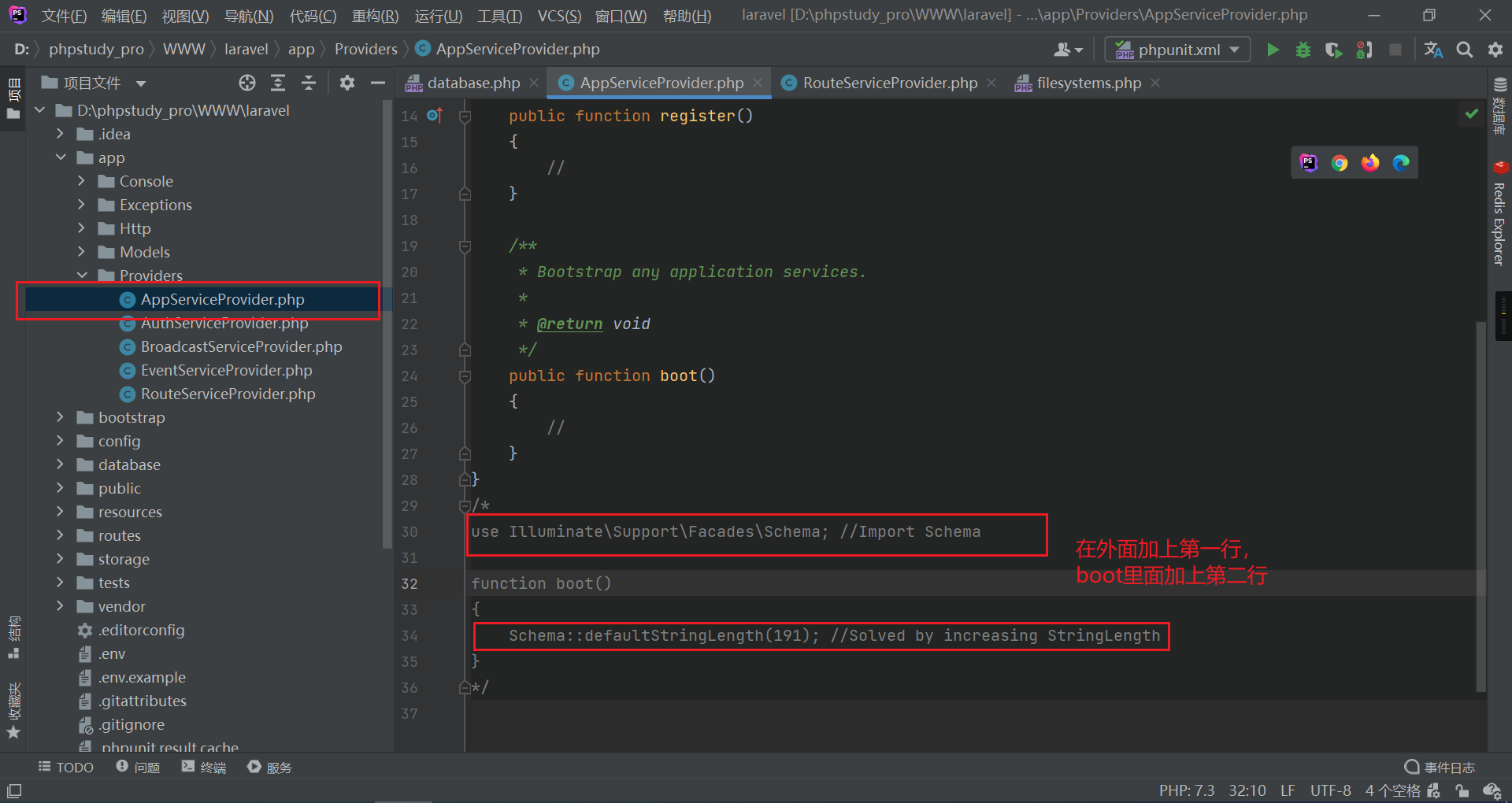Viewport: 1512px width, 803px height.
Task: Fold the boot function at line 24
Action: pos(465,376)
